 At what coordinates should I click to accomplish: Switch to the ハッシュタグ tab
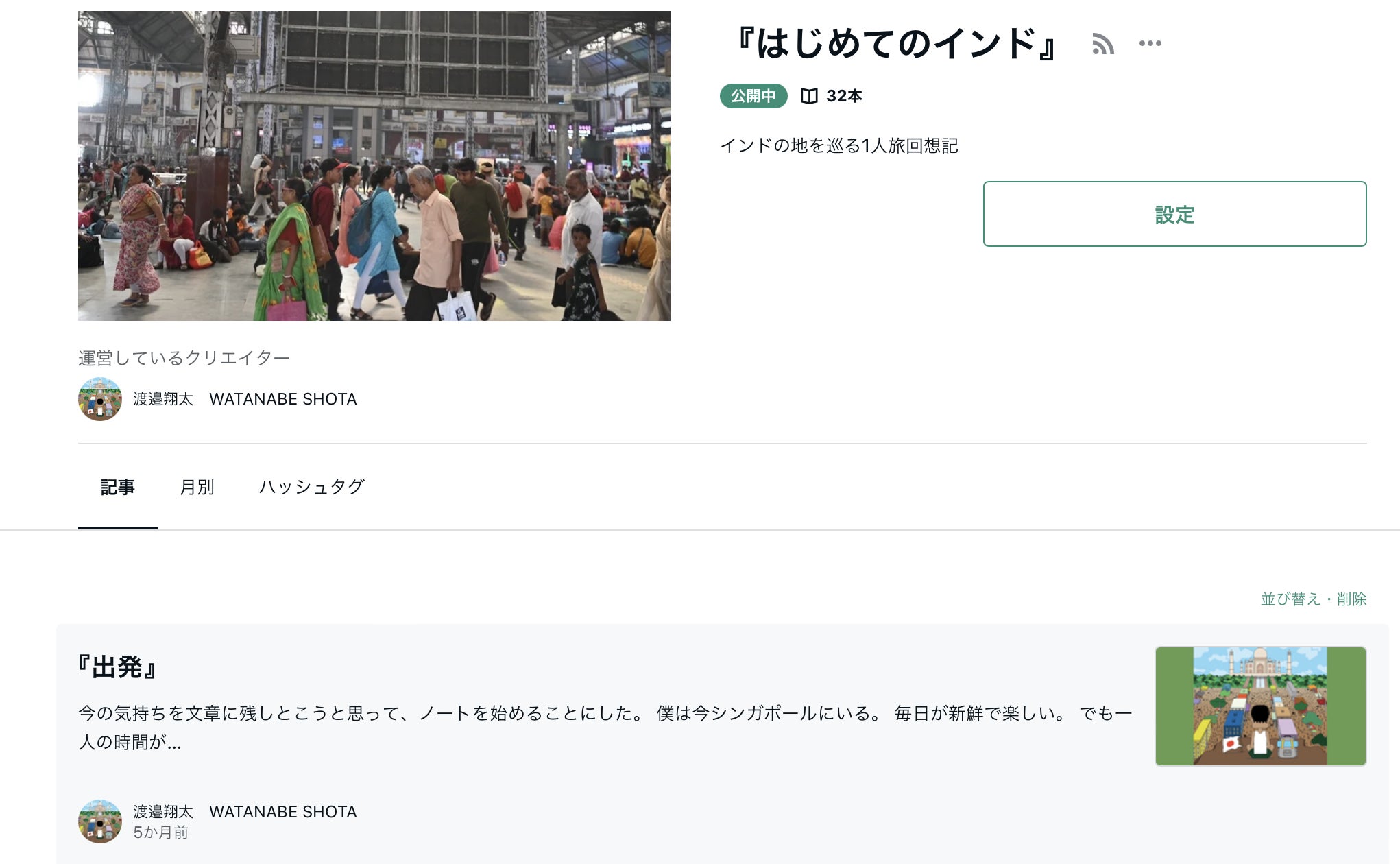tap(311, 487)
